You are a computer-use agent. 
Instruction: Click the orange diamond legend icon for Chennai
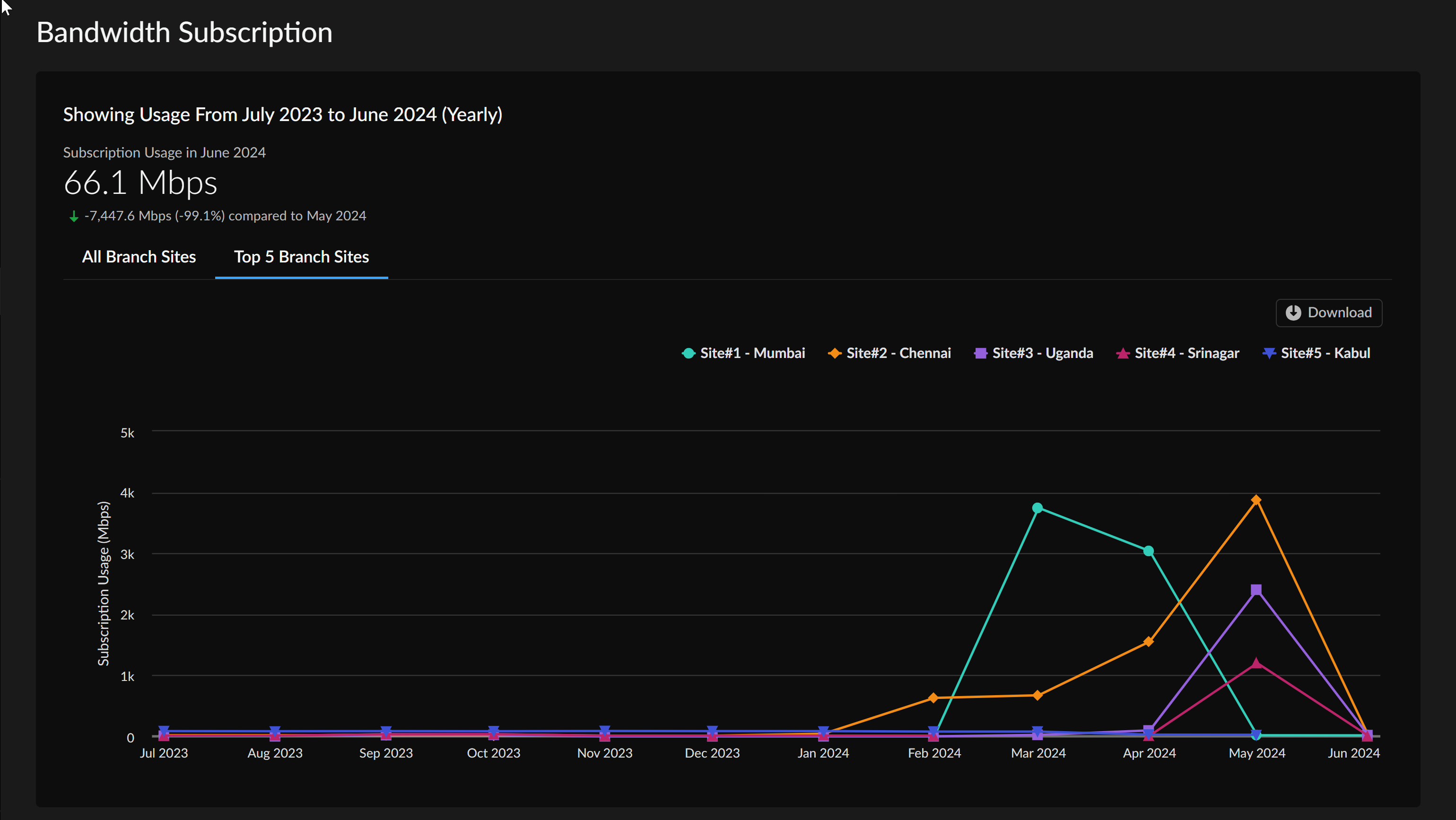[834, 353]
